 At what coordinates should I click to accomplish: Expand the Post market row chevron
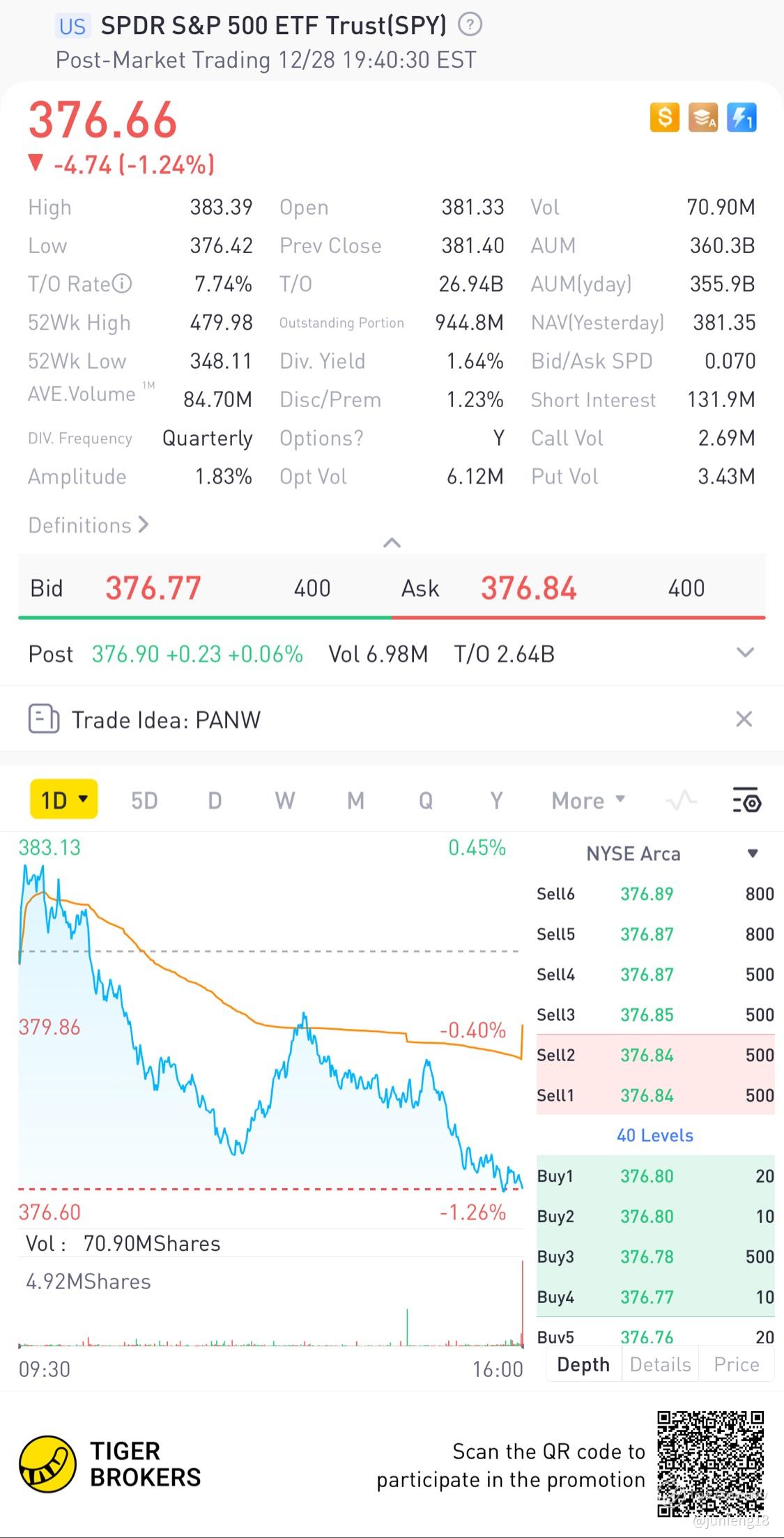pos(745,653)
